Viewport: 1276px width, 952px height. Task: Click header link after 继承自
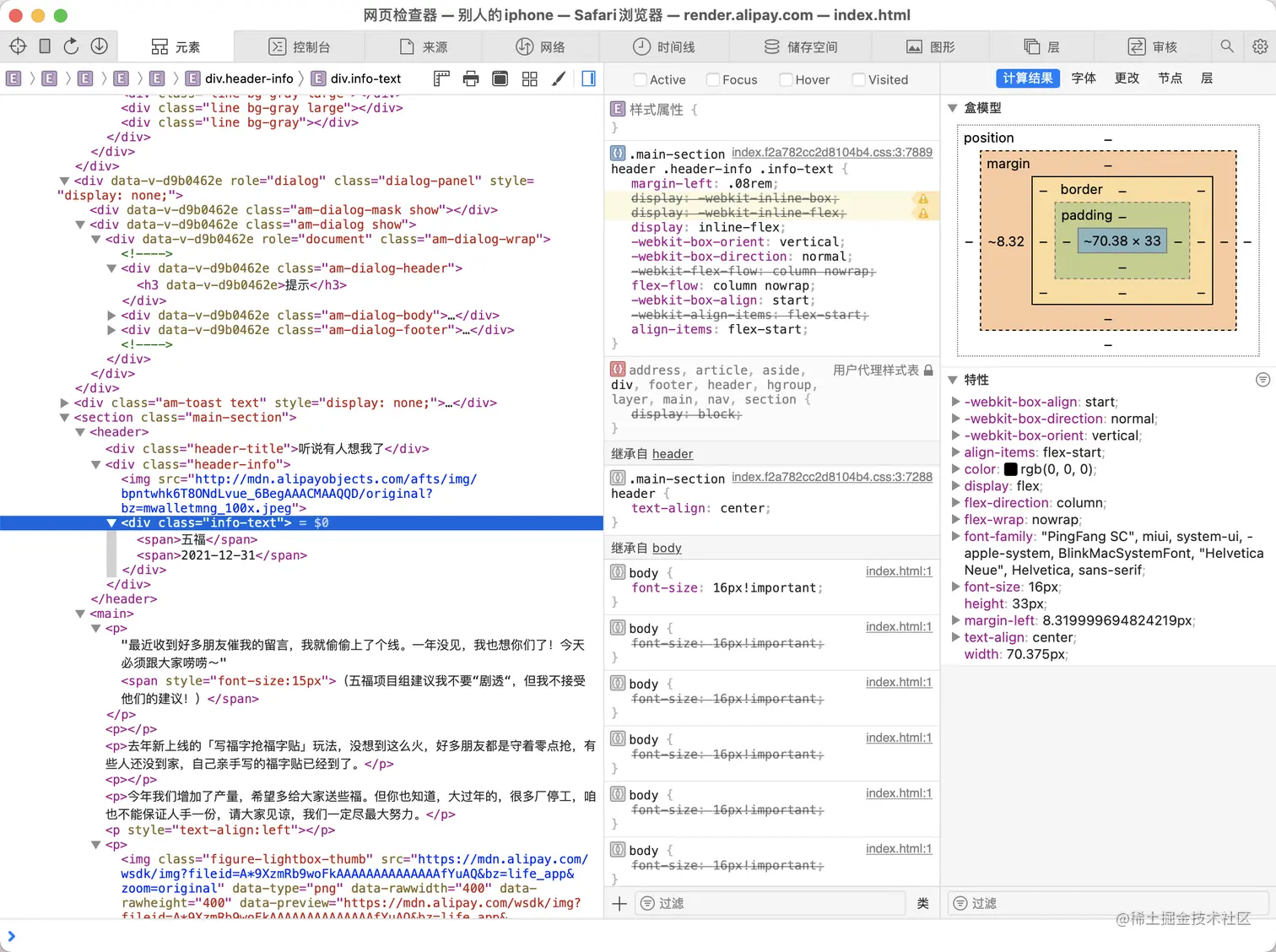[x=673, y=454]
